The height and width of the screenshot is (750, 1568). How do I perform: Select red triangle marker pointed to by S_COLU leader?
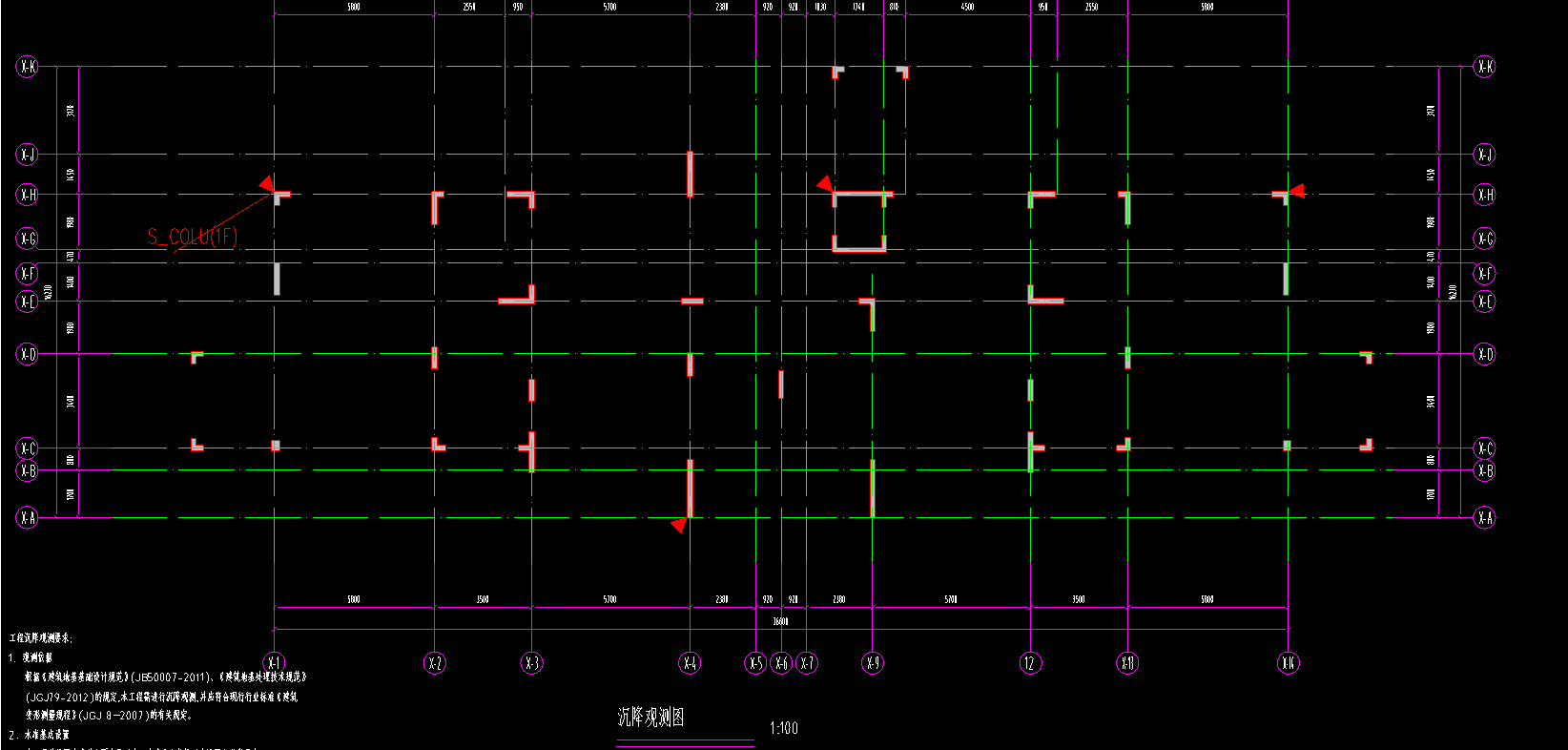coord(268,182)
